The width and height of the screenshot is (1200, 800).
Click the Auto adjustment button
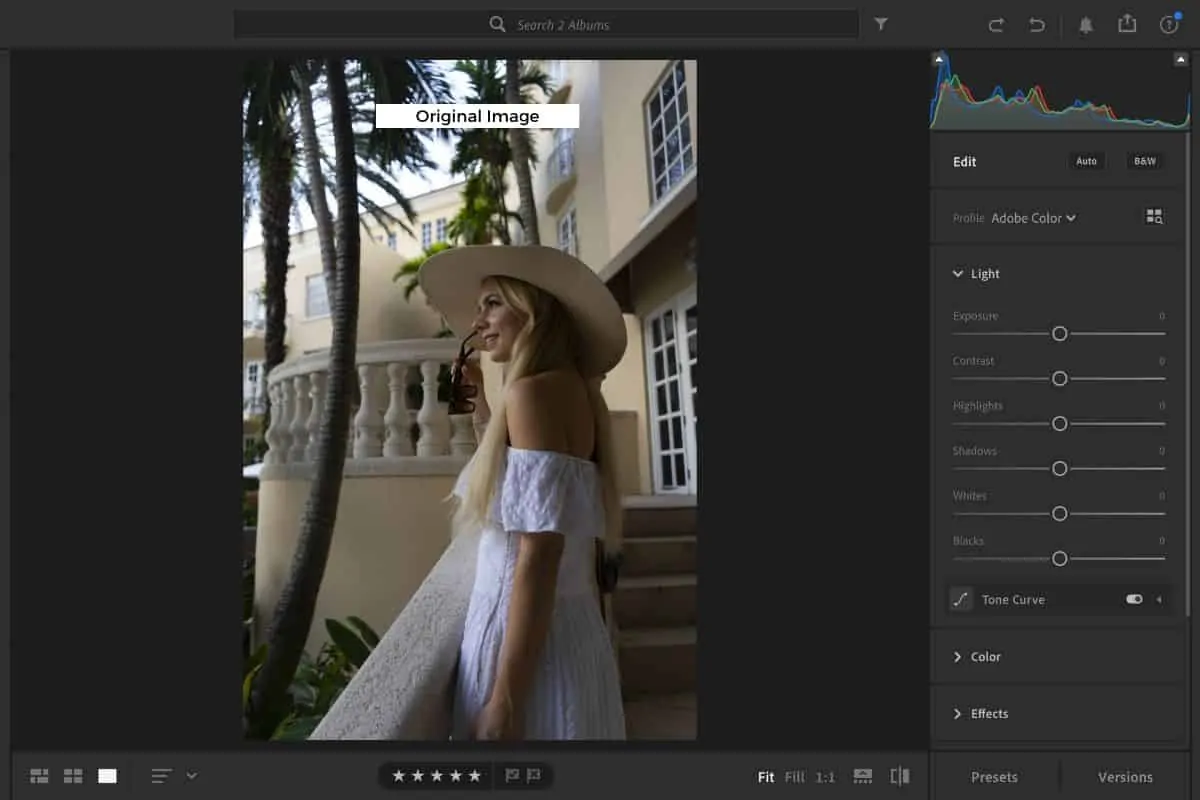coord(1087,160)
